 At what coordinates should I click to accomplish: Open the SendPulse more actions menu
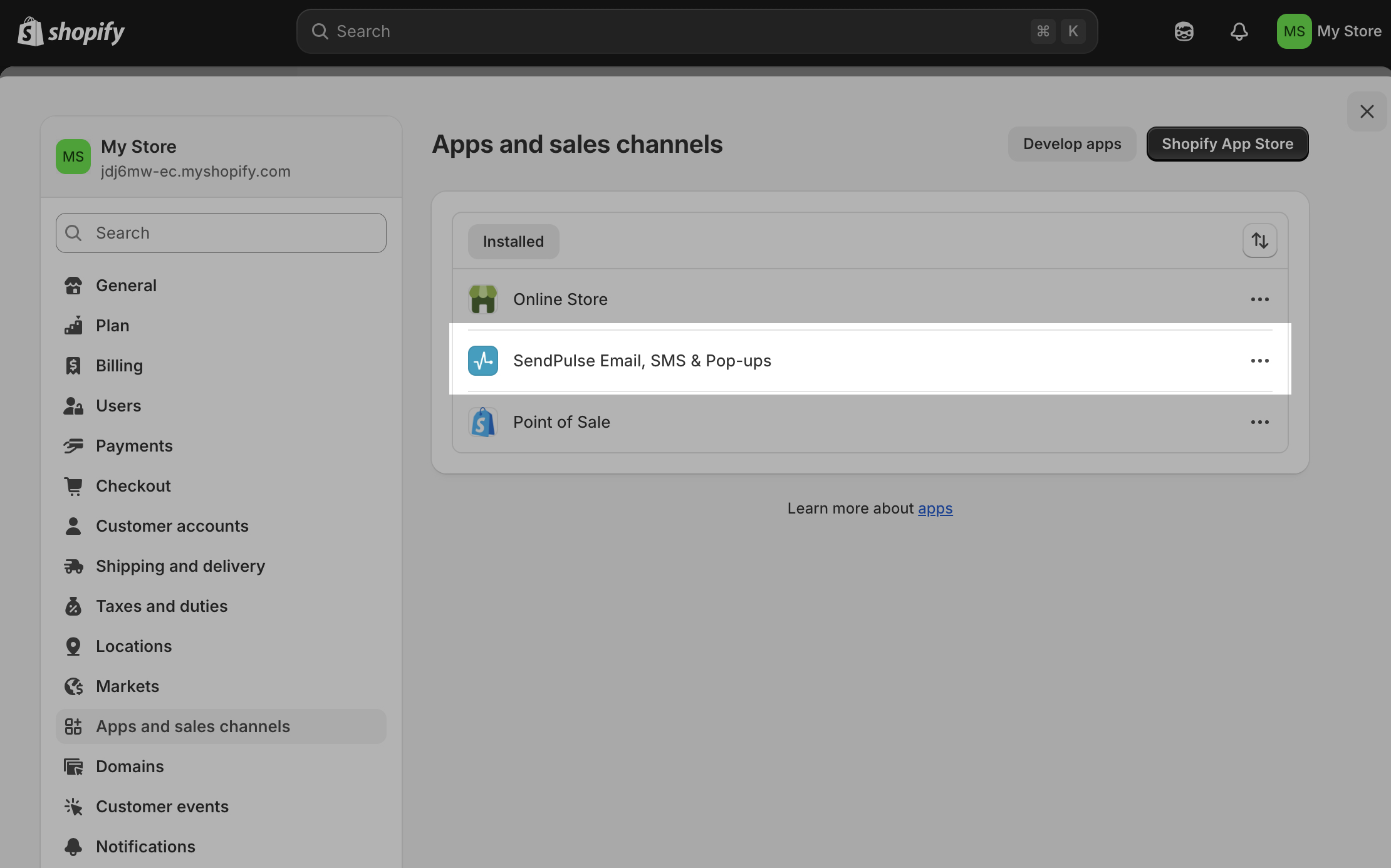click(1259, 361)
